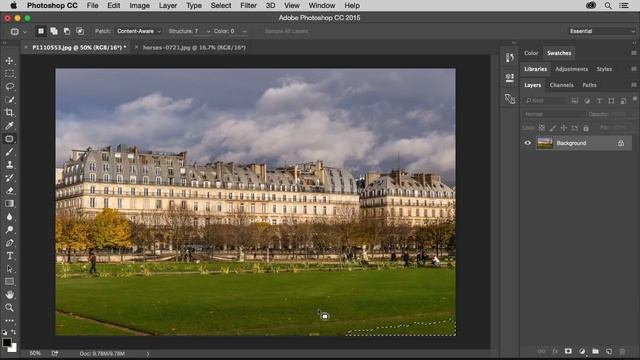Toggle adjustment layer filter in Layers panel
The height and width of the screenshot is (360, 640).
click(587, 101)
